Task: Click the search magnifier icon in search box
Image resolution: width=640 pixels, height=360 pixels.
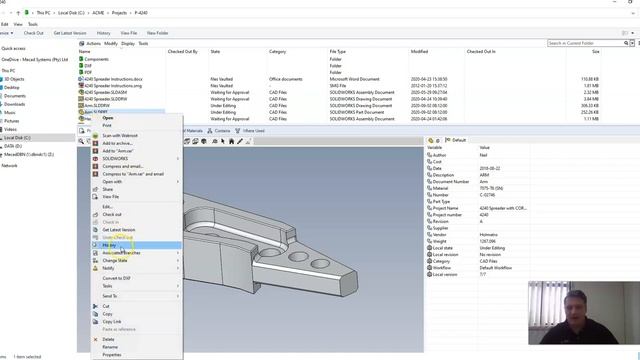Action: coord(626,43)
